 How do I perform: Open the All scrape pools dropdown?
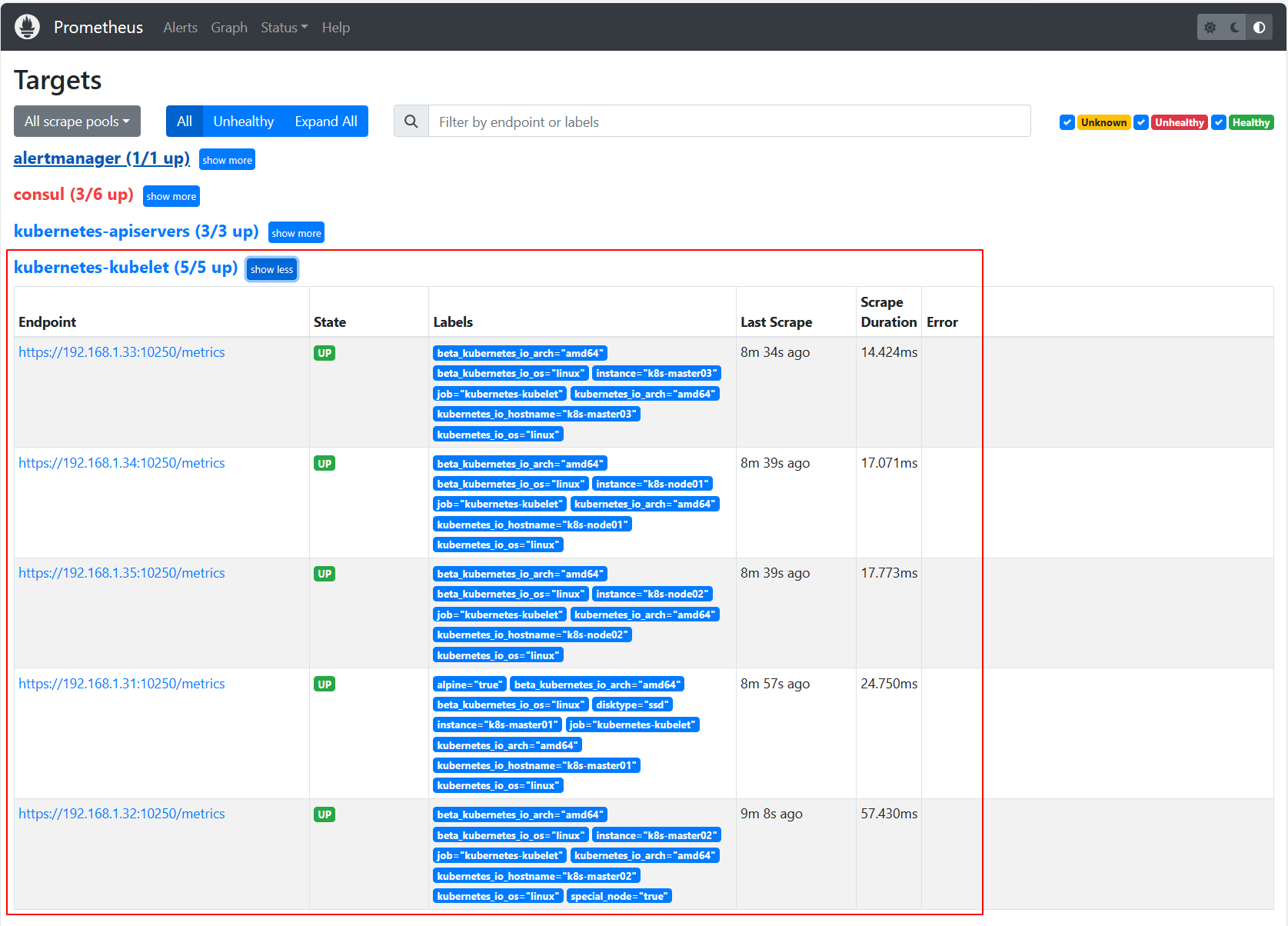77,122
